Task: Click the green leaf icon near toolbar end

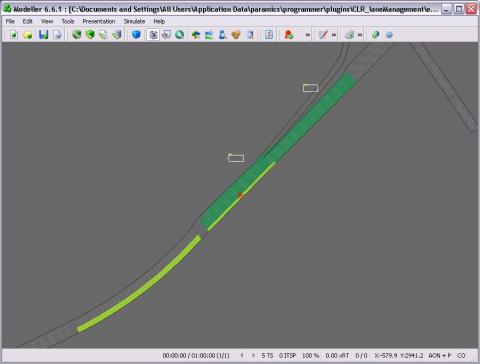Action: pyautogui.click(x=376, y=35)
